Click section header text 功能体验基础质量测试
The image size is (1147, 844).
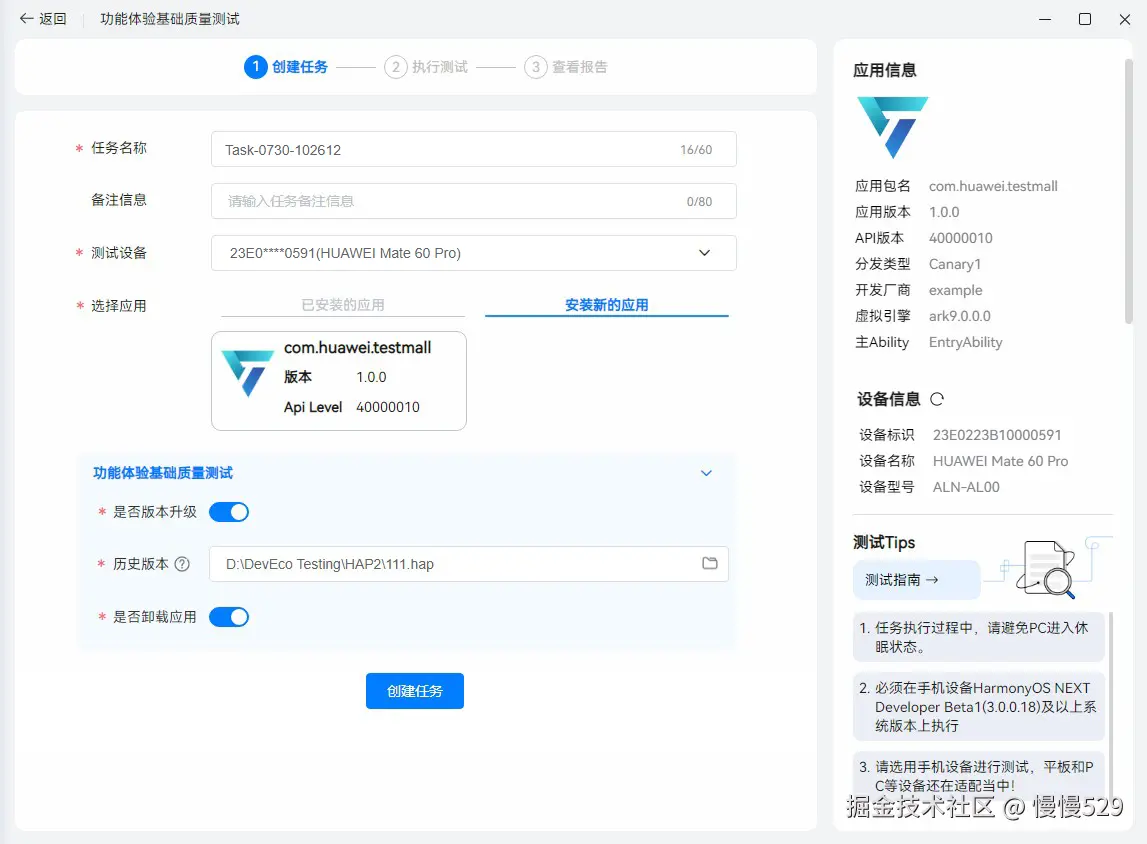[x=162, y=473]
